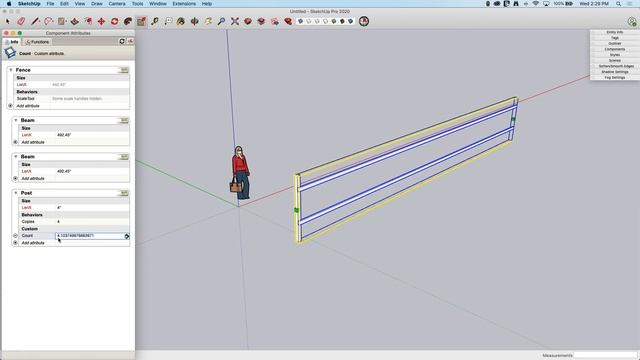The image size is (640, 360).
Task: Collapse the Fence component section
Action: [x=11, y=70]
